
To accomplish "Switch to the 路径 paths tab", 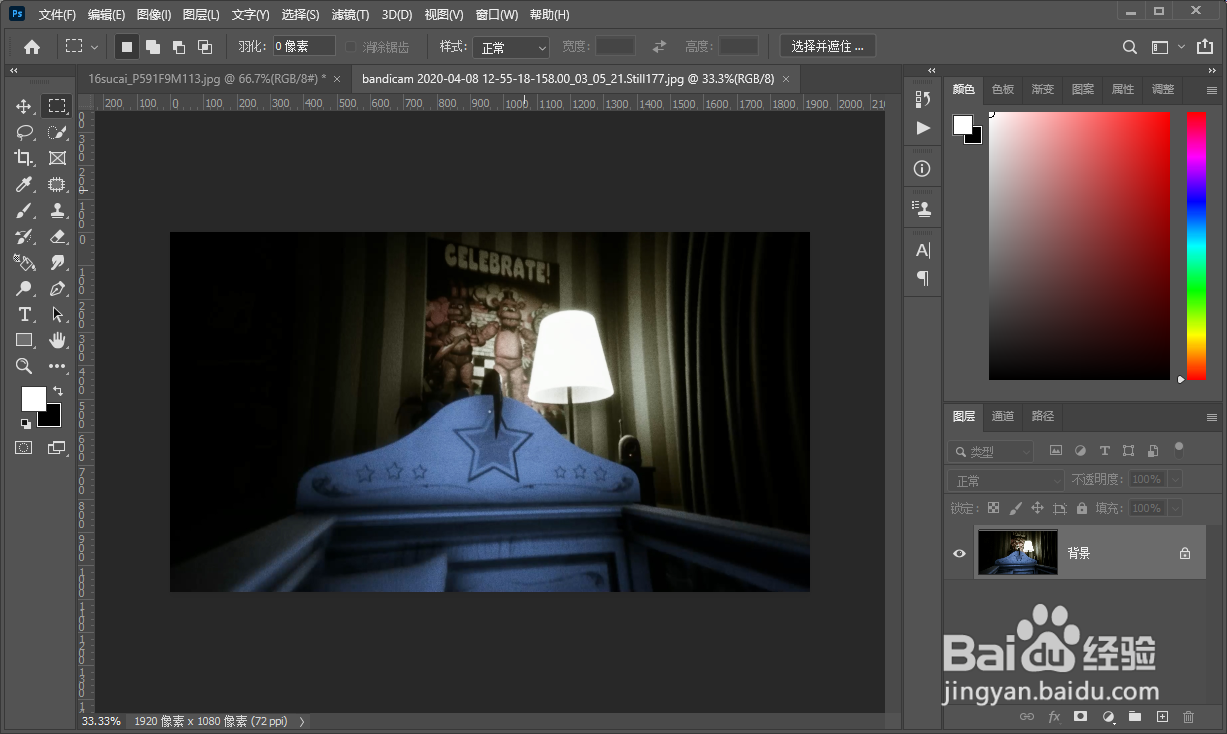I will [1043, 416].
